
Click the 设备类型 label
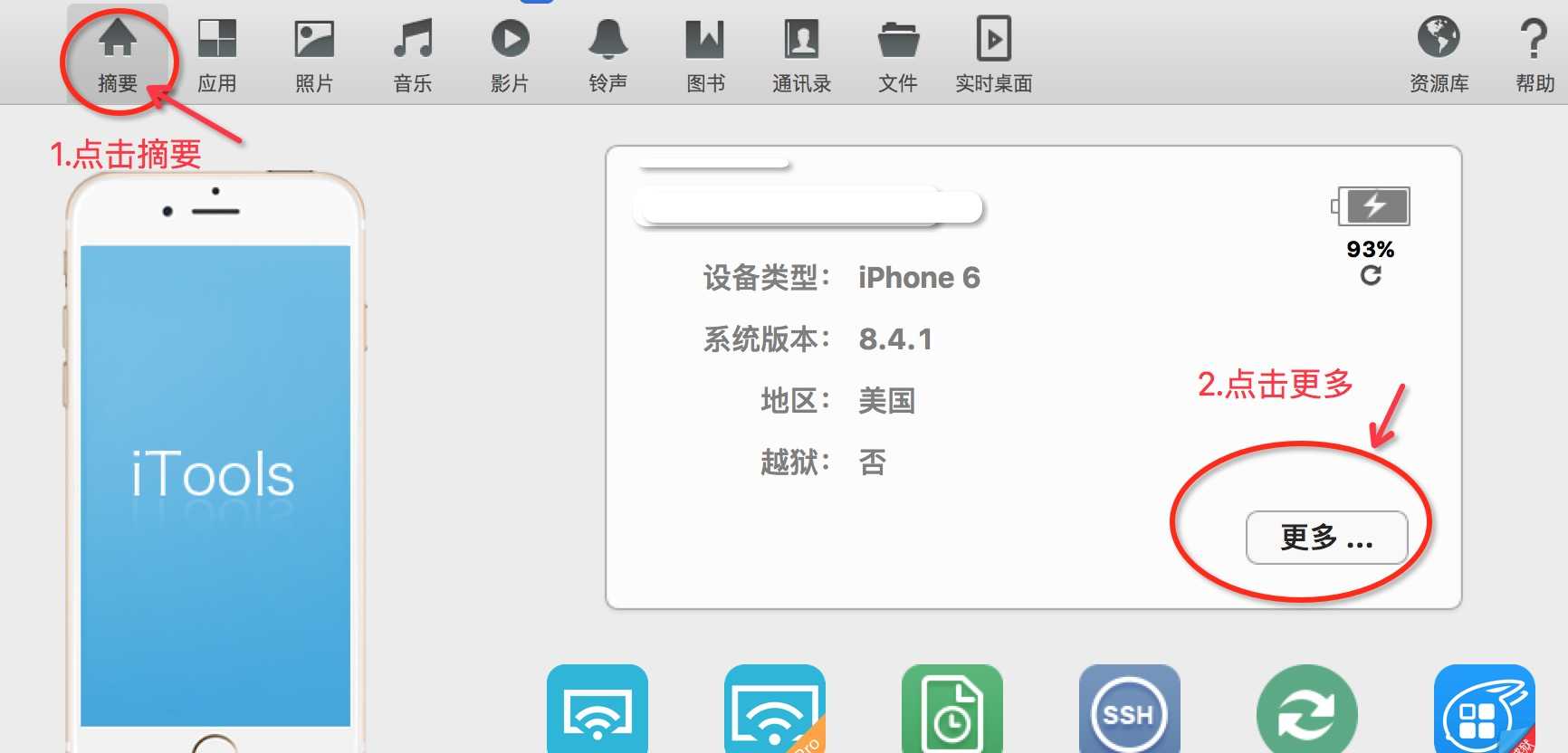tap(767, 278)
